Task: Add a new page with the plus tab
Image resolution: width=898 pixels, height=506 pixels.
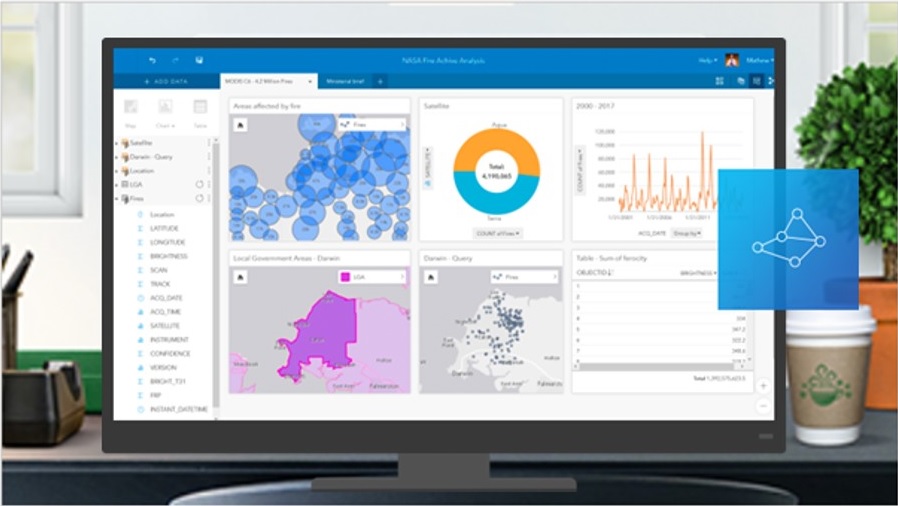Action: pos(380,81)
